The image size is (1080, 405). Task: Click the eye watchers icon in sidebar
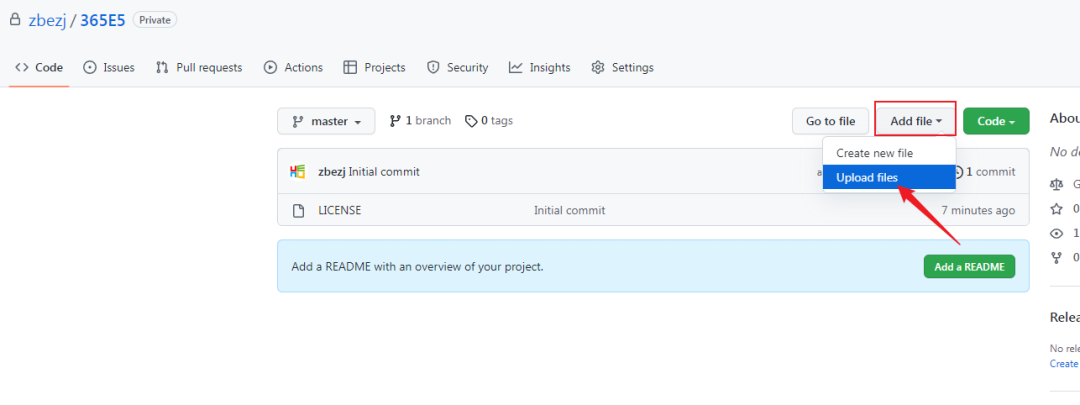click(1056, 233)
